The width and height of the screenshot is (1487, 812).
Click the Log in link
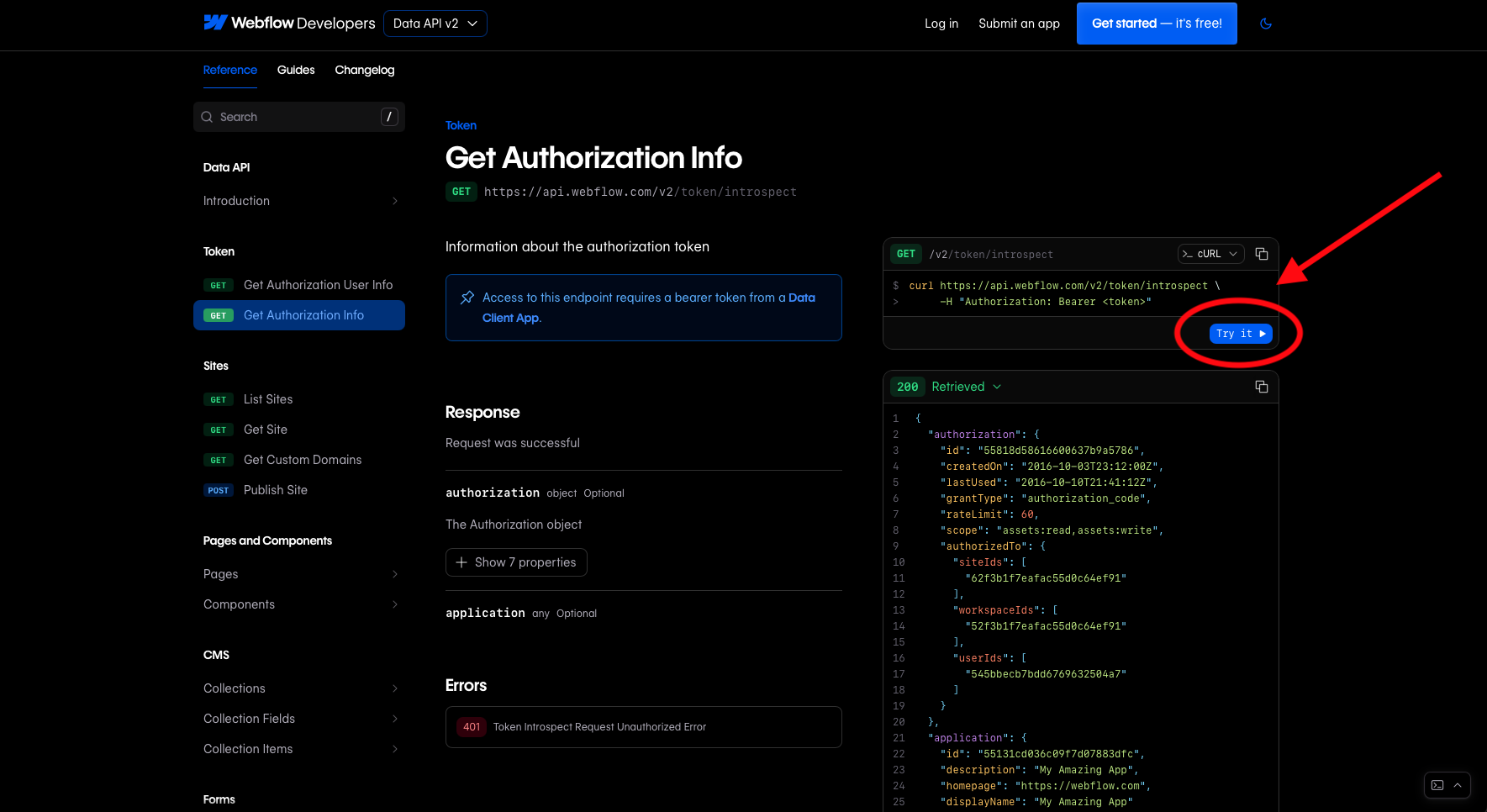coord(941,24)
